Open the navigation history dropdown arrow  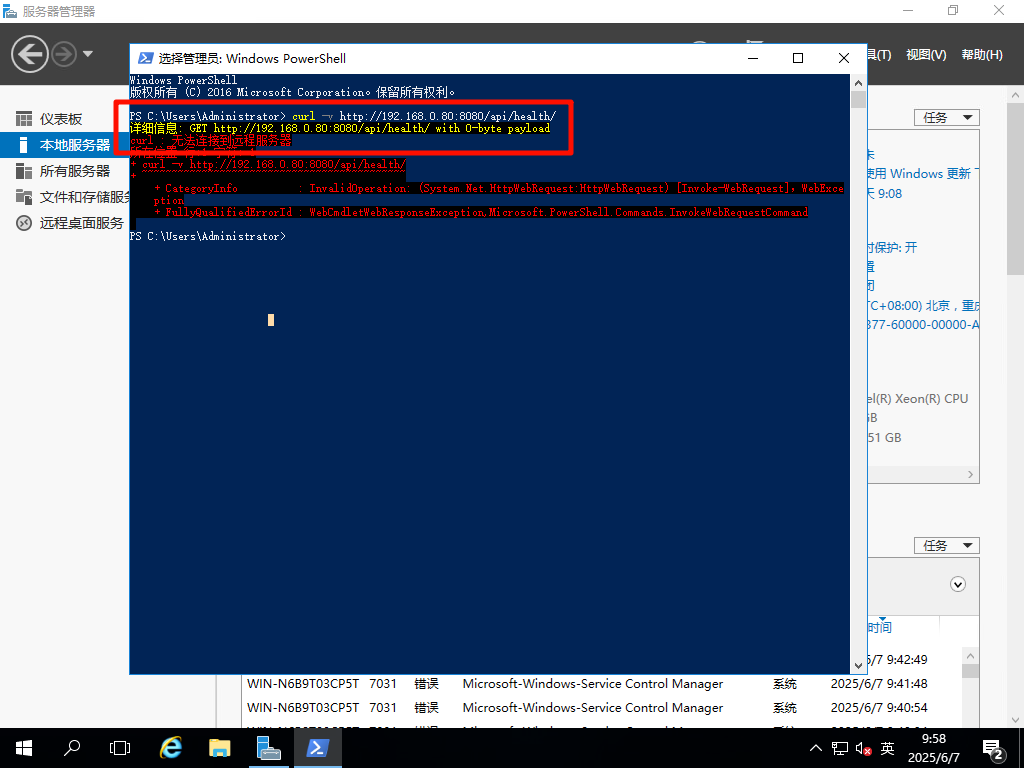88,54
